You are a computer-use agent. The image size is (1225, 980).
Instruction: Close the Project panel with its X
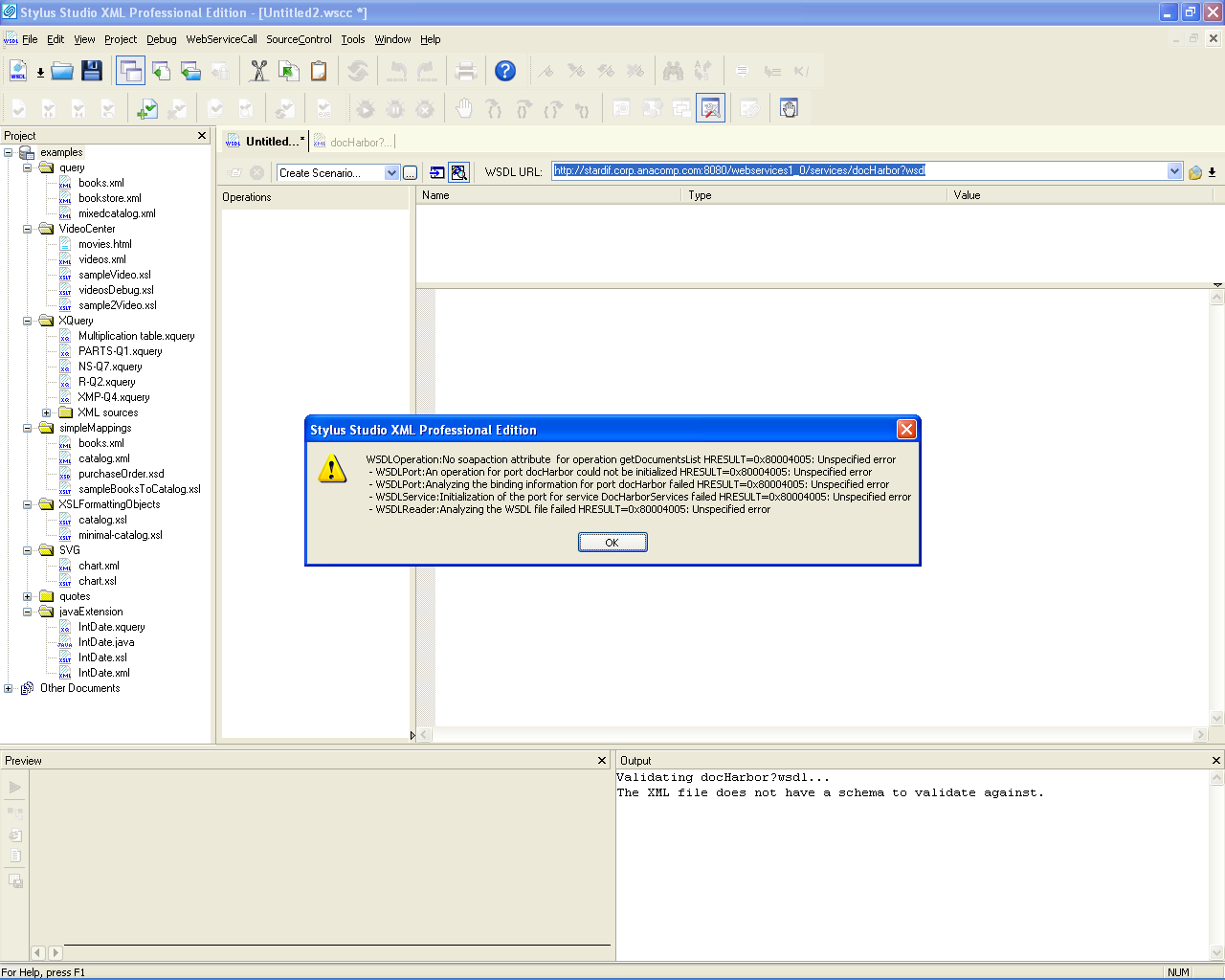(x=202, y=136)
